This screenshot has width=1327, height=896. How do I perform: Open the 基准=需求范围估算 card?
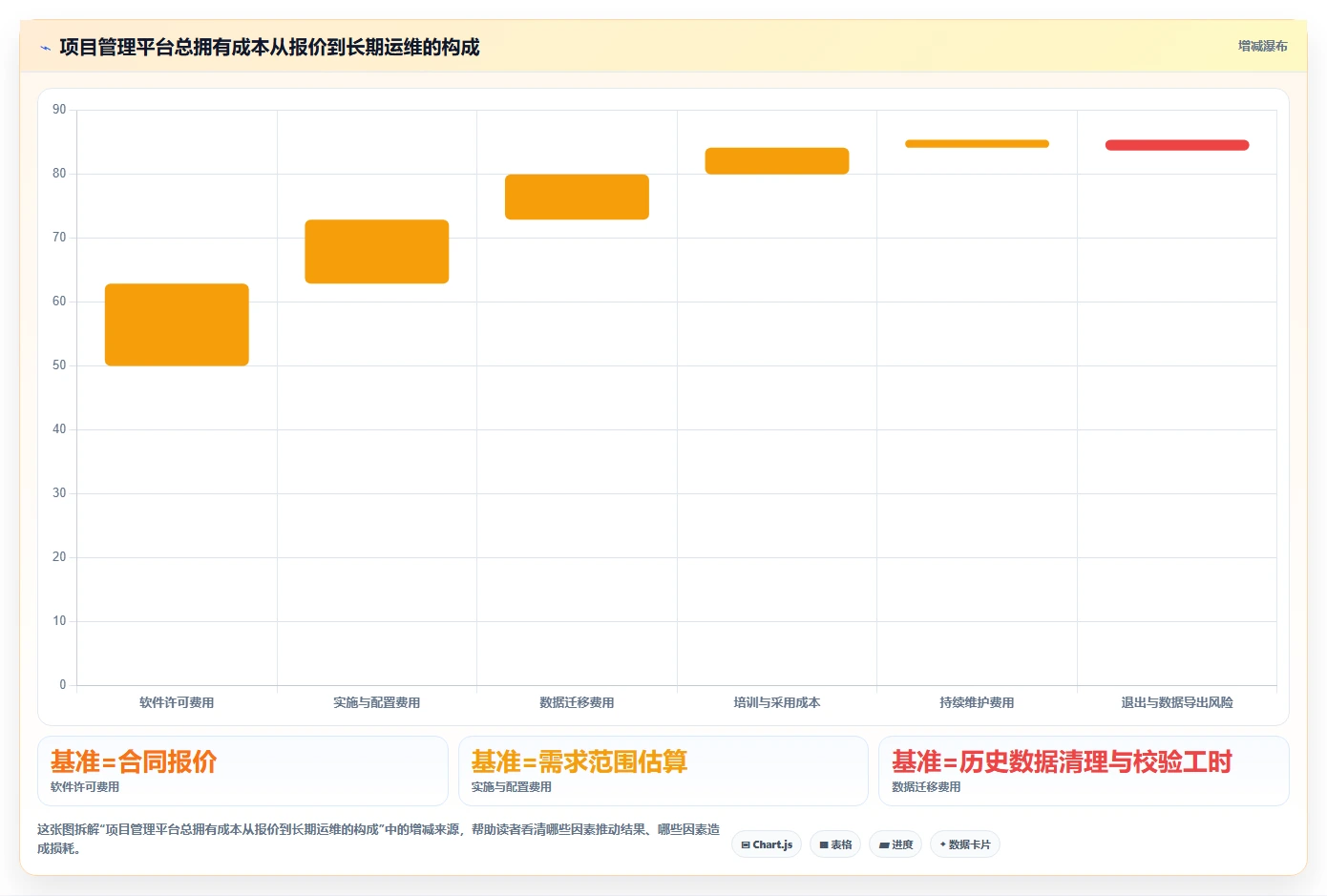[x=663, y=771]
